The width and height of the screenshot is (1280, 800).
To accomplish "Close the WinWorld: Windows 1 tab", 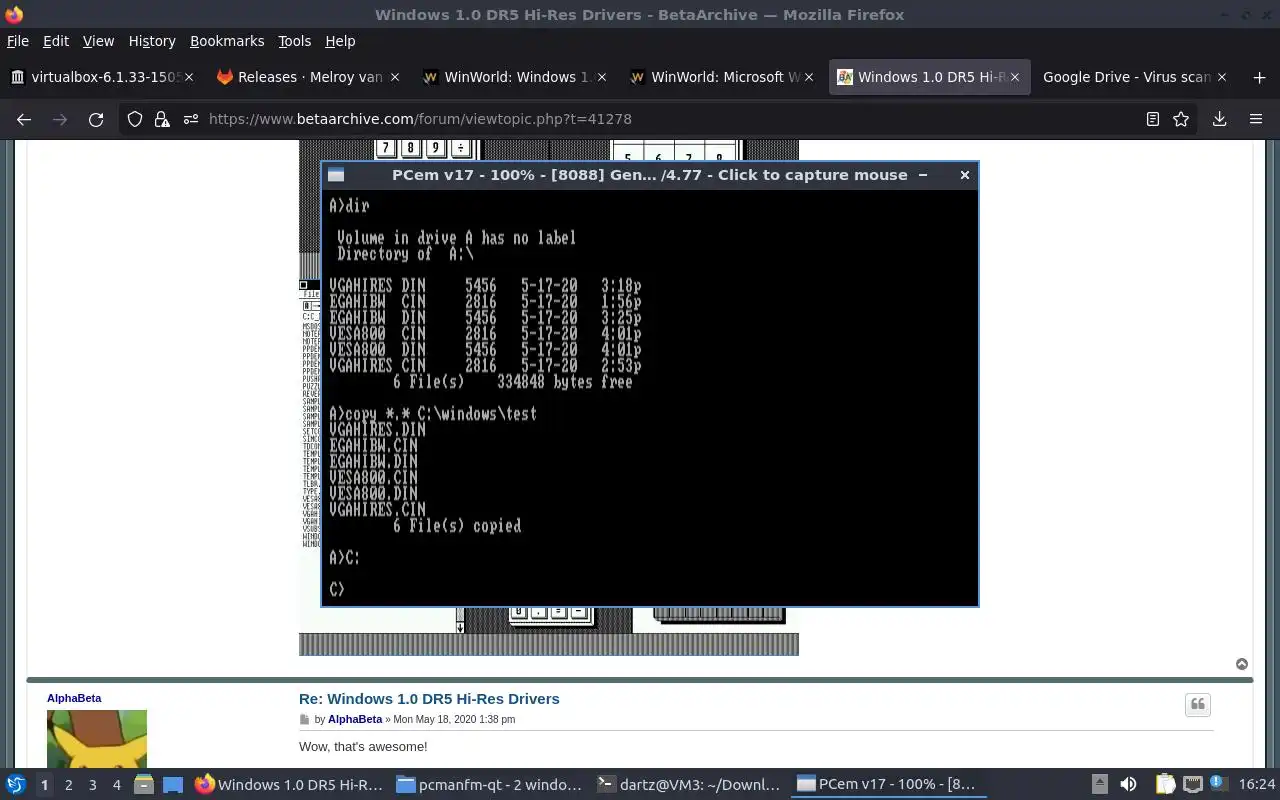I will point(602,77).
